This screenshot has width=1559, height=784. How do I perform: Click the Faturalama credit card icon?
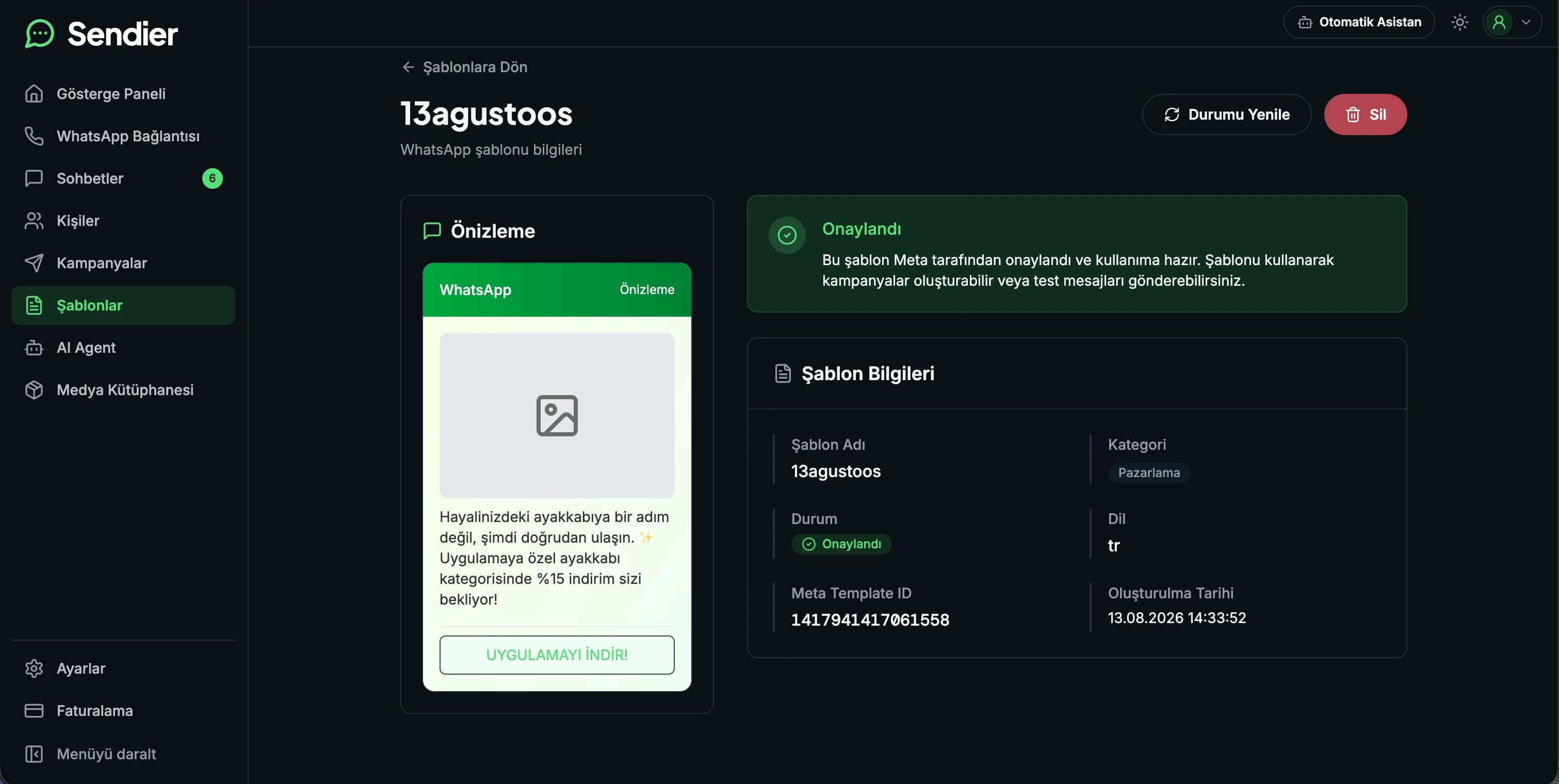34,711
